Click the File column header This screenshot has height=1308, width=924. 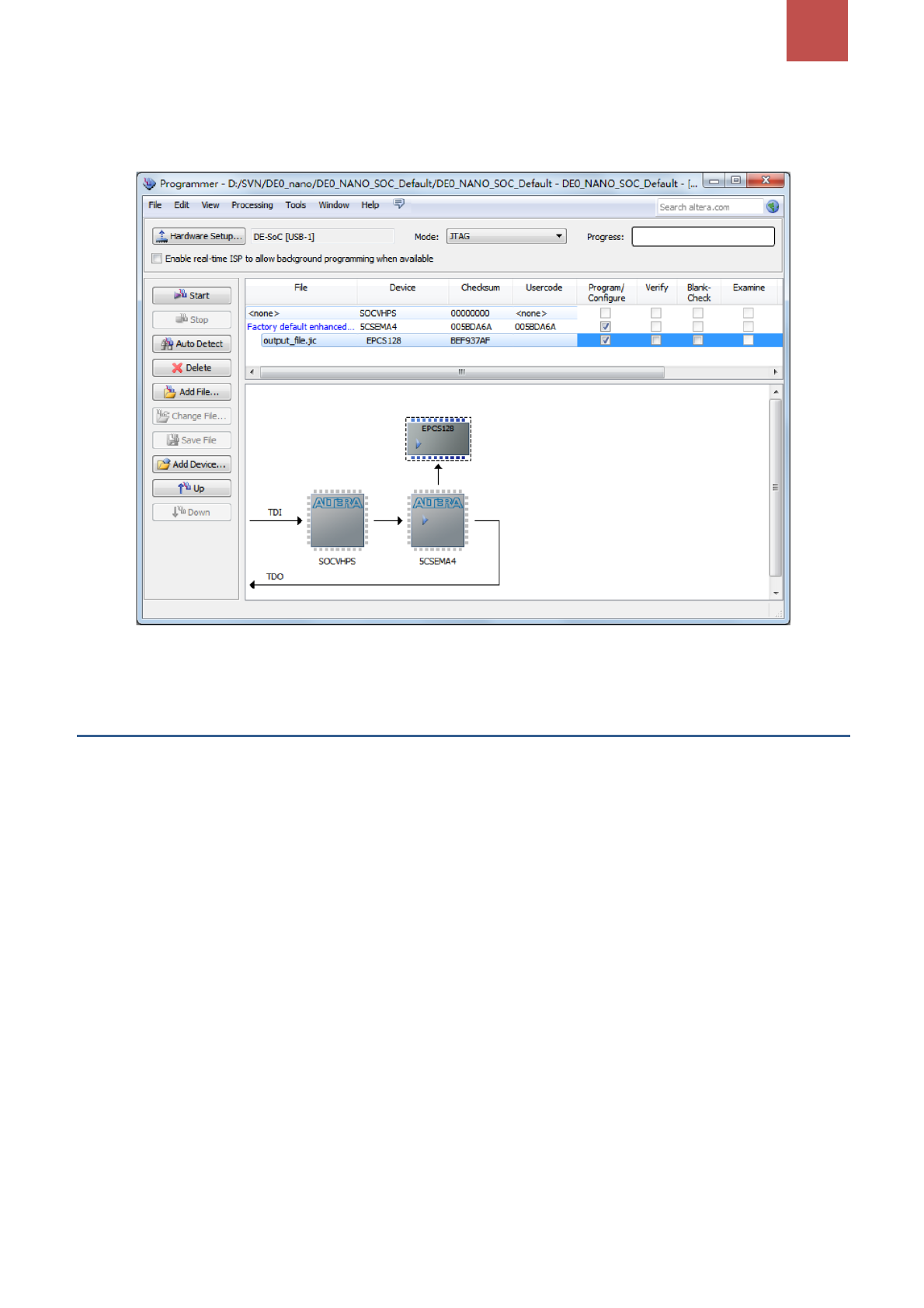click(x=301, y=292)
